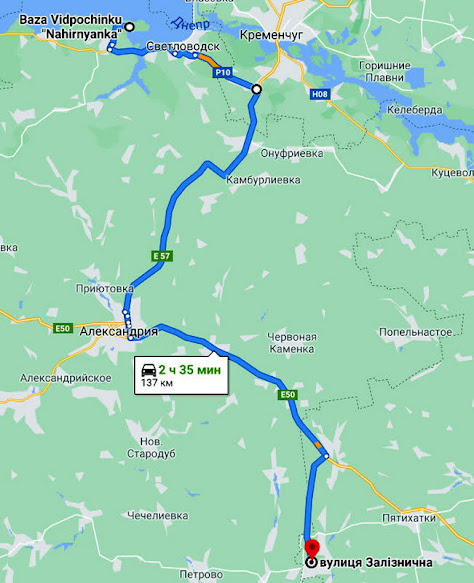Click the H08 road shield
Image resolution: width=474 pixels, height=583 pixels.
pyautogui.click(x=320, y=94)
